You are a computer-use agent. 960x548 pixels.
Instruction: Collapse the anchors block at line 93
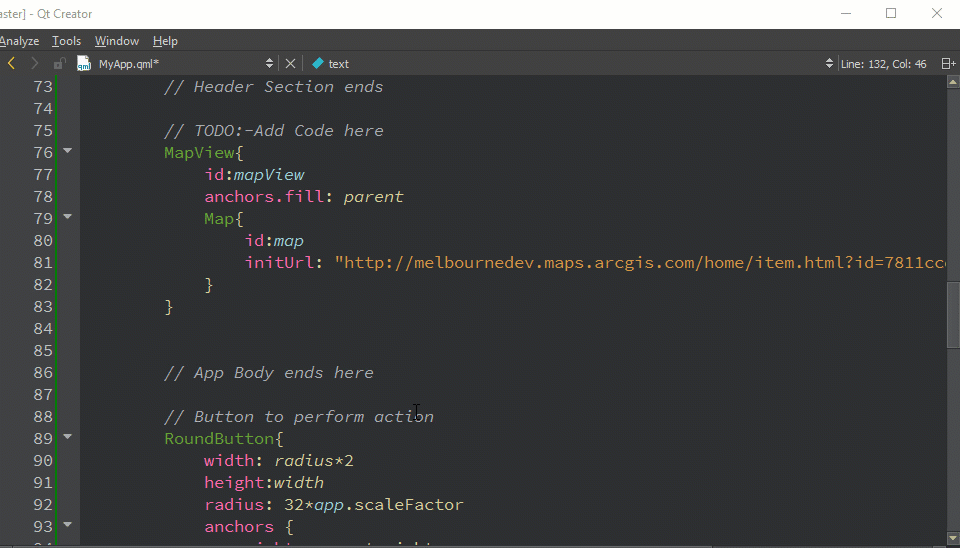[67, 524]
